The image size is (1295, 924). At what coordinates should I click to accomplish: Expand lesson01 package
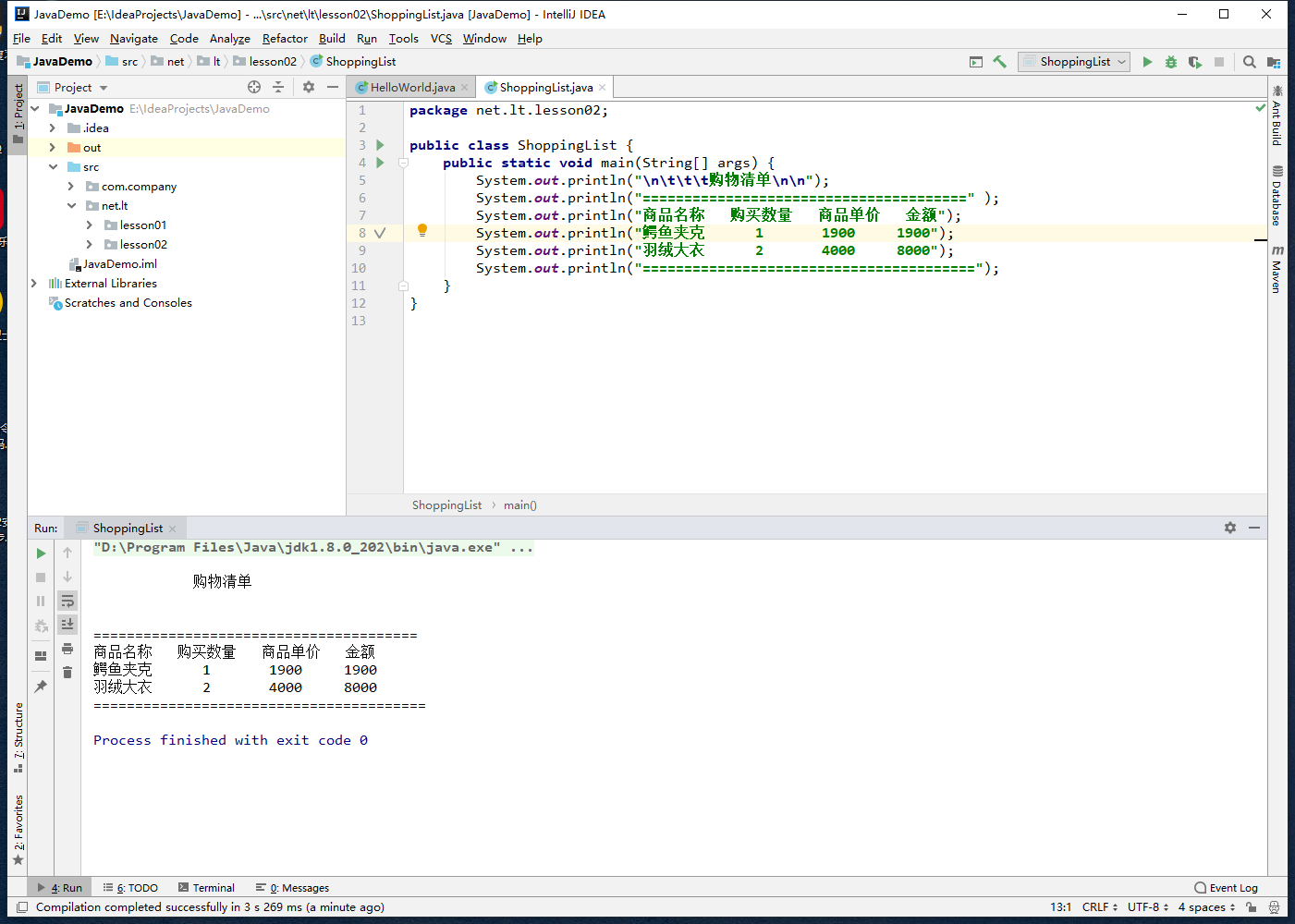[90, 225]
